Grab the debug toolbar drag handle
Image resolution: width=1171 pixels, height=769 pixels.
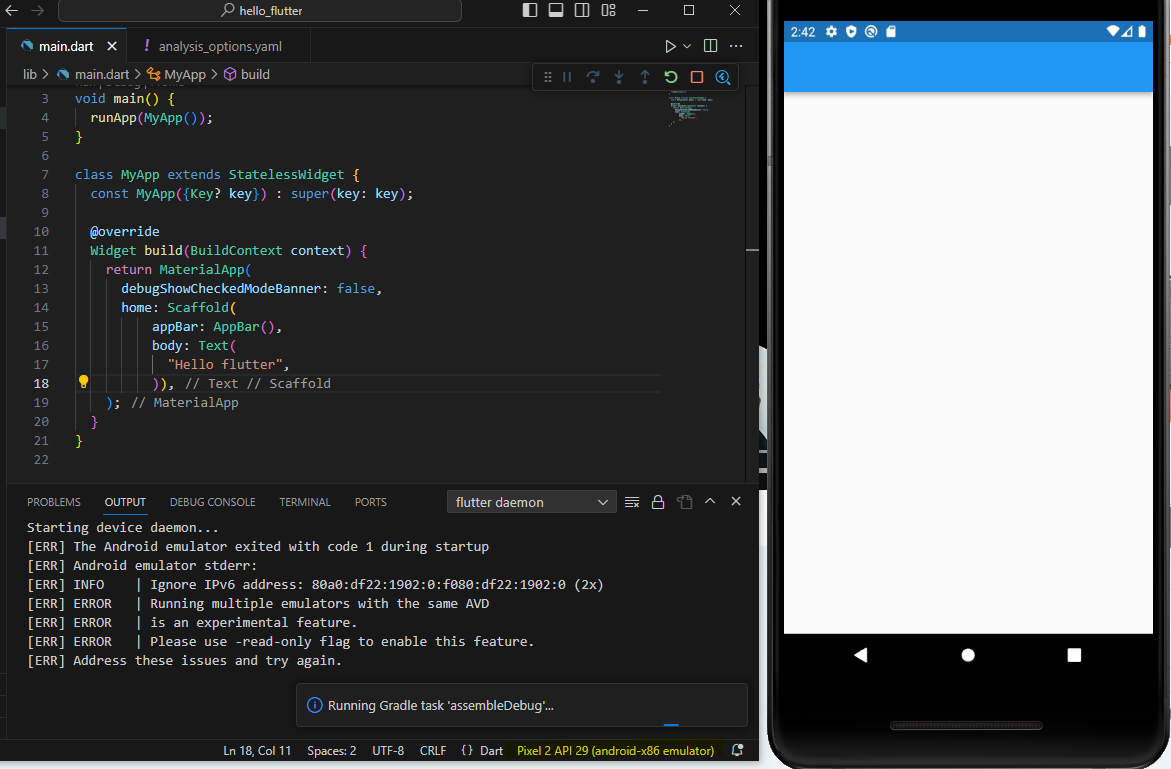click(x=547, y=77)
